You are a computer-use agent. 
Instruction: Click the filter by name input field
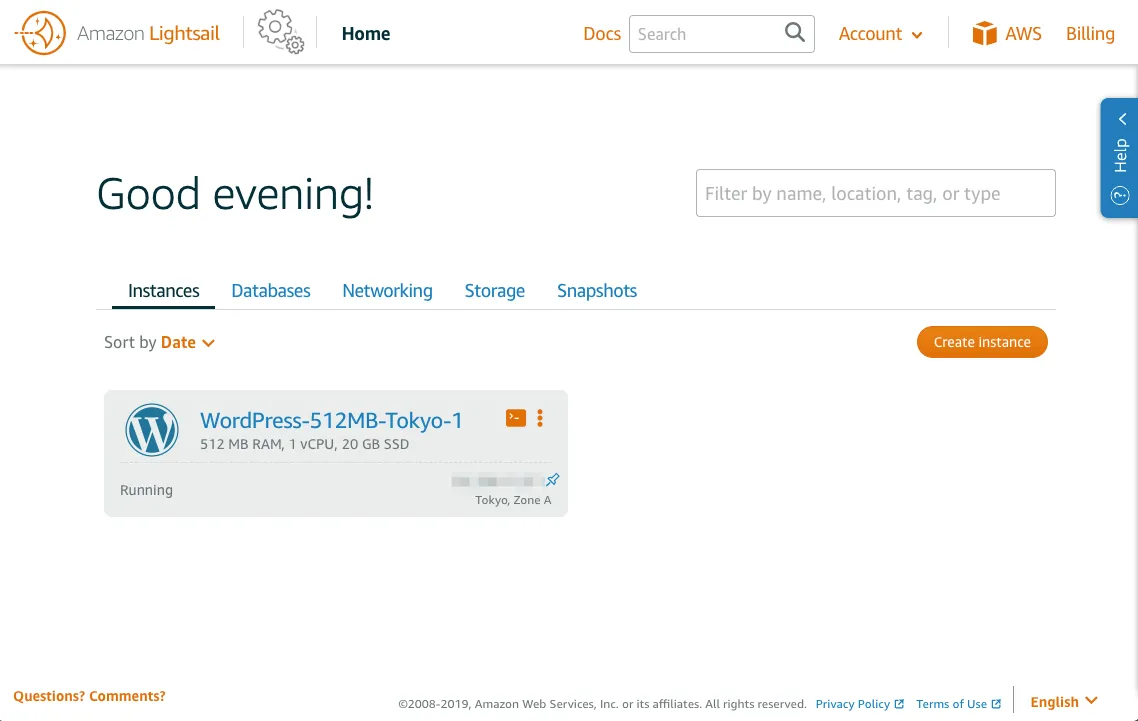875,194
